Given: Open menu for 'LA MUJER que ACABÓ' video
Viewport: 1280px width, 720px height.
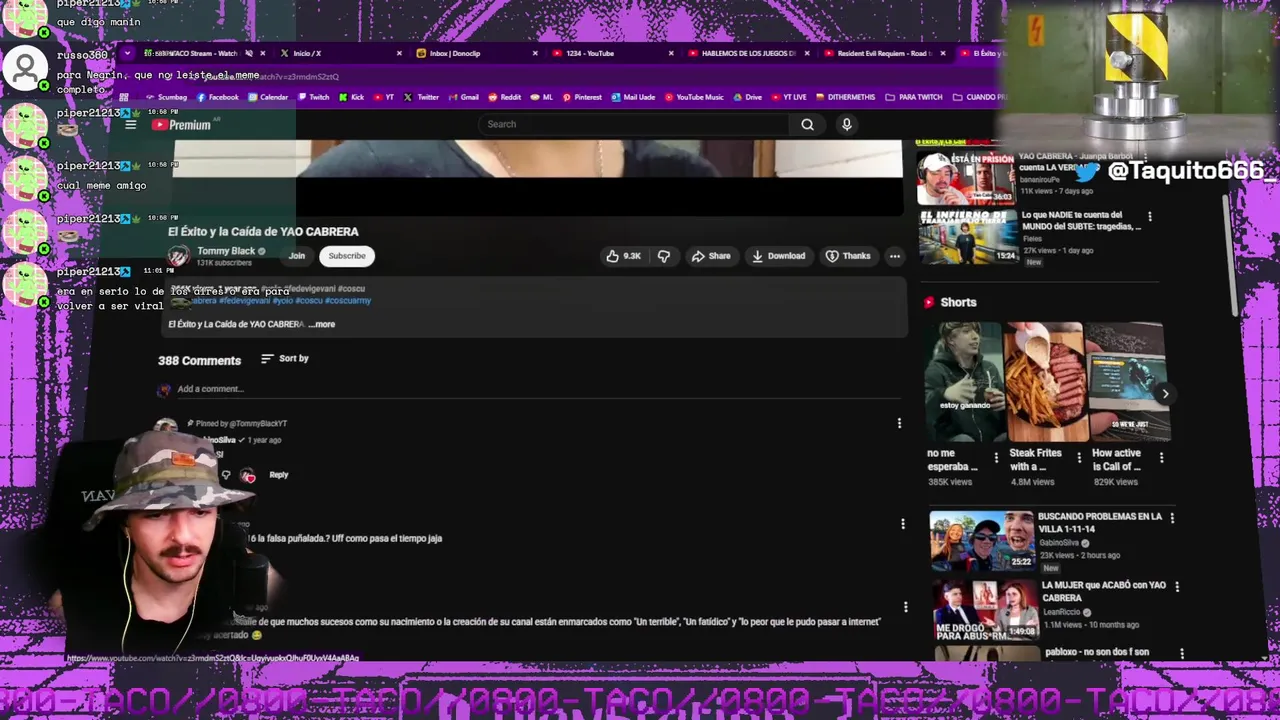Looking at the screenshot, I should coord(1176,586).
